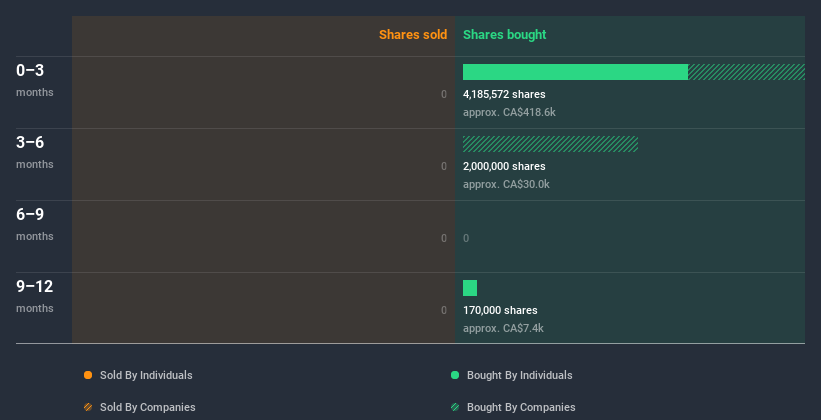Select the Bought By Companies legend label
The width and height of the screenshot is (821, 420).
521,407
